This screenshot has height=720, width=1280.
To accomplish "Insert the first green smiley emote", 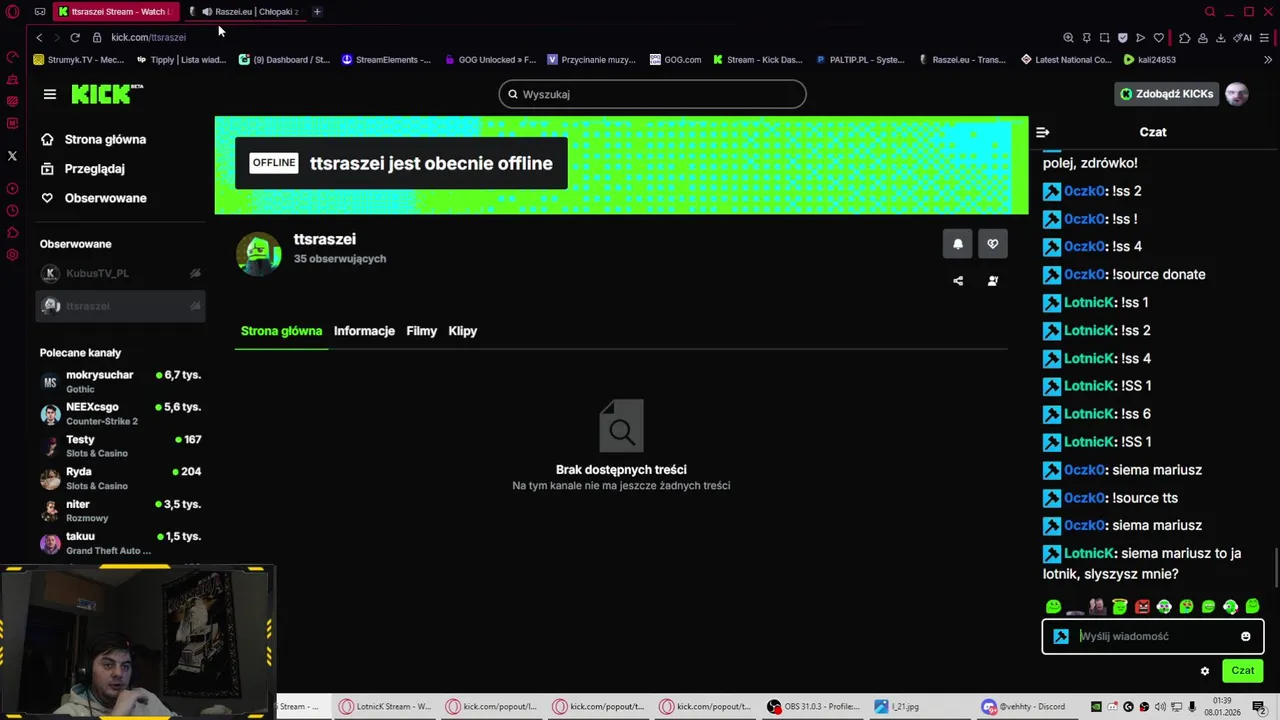I will (x=1053, y=606).
